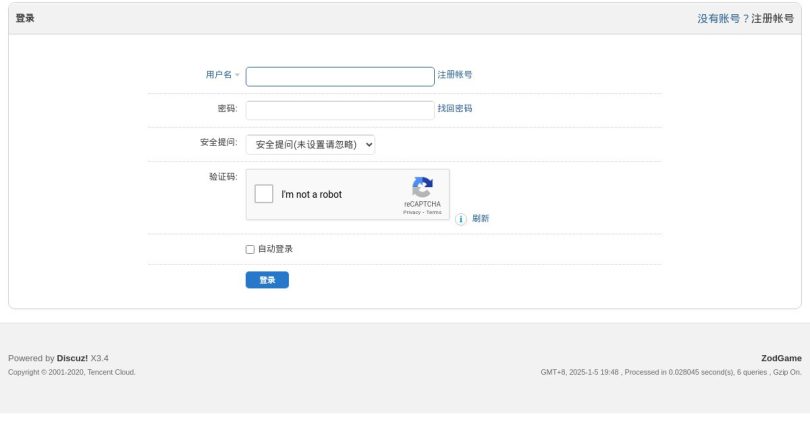Open 注册帐号 link next to username field
The height and width of the screenshot is (424, 810).
(455, 75)
